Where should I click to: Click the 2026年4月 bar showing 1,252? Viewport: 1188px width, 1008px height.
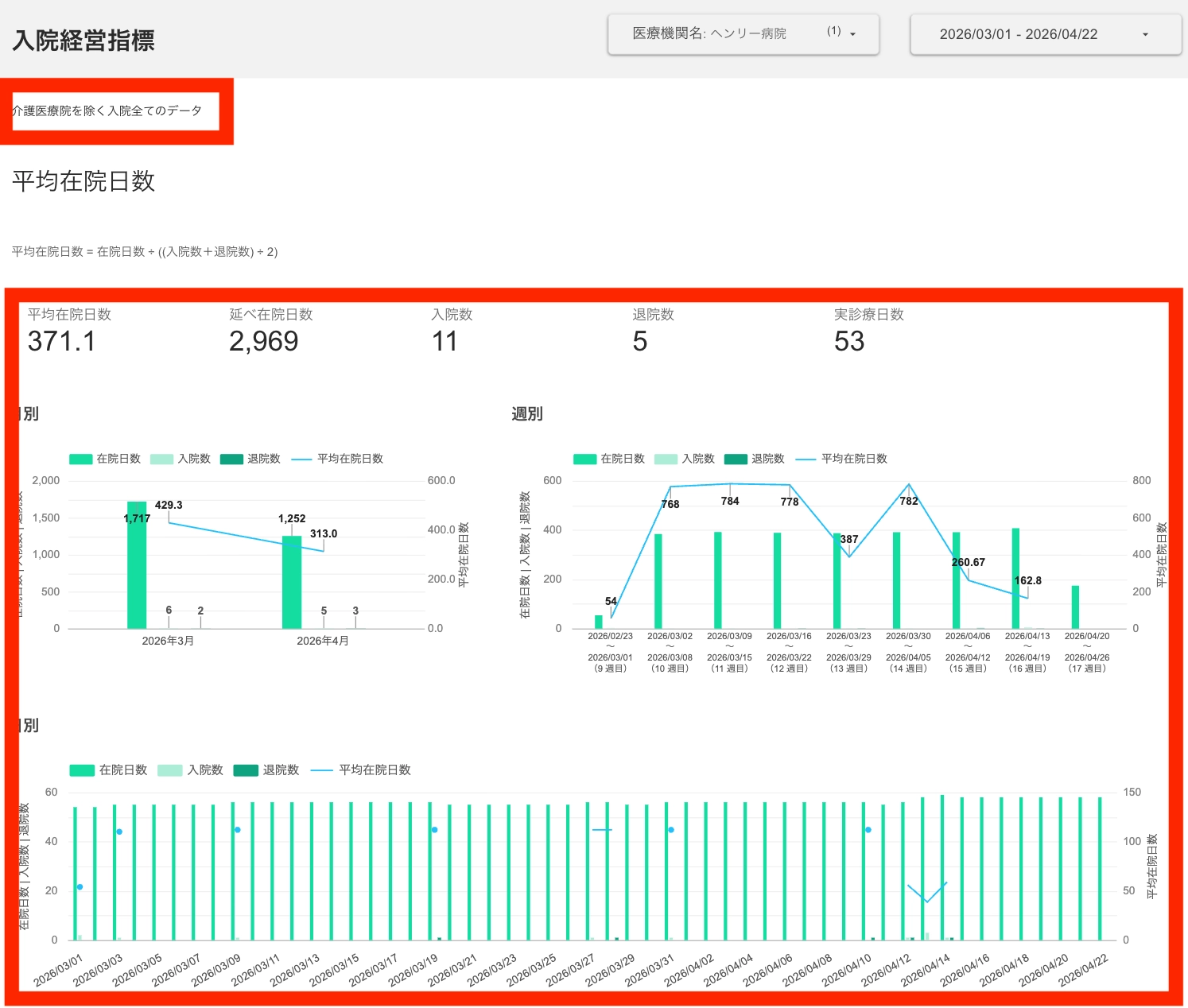pyautogui.click(x=292, y=583)
